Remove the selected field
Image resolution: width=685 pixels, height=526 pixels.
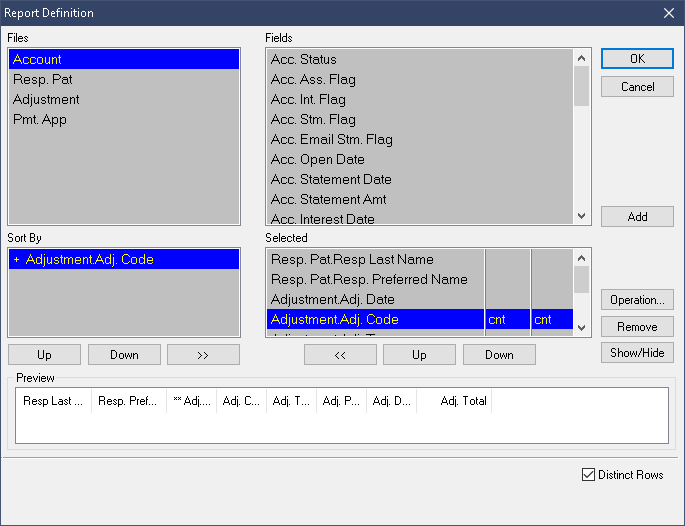click(x=637, y=327)
